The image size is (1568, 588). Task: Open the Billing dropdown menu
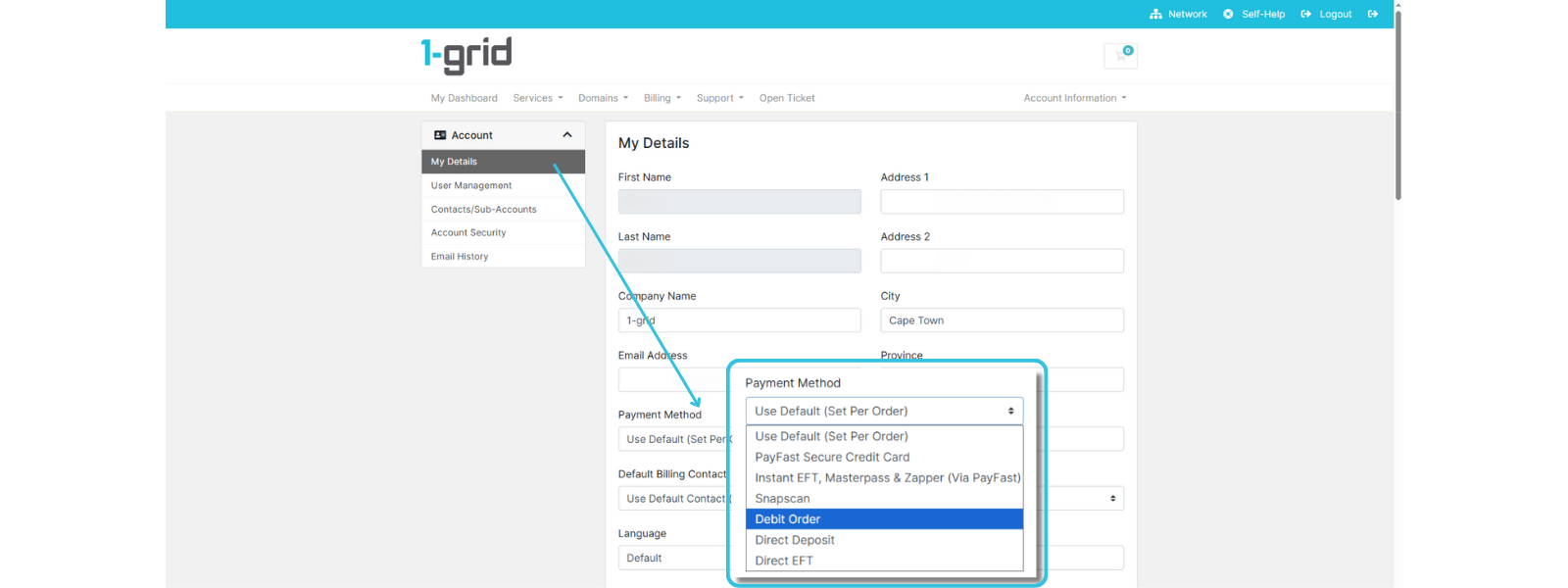pyautogui.click(x=661, y=98)
